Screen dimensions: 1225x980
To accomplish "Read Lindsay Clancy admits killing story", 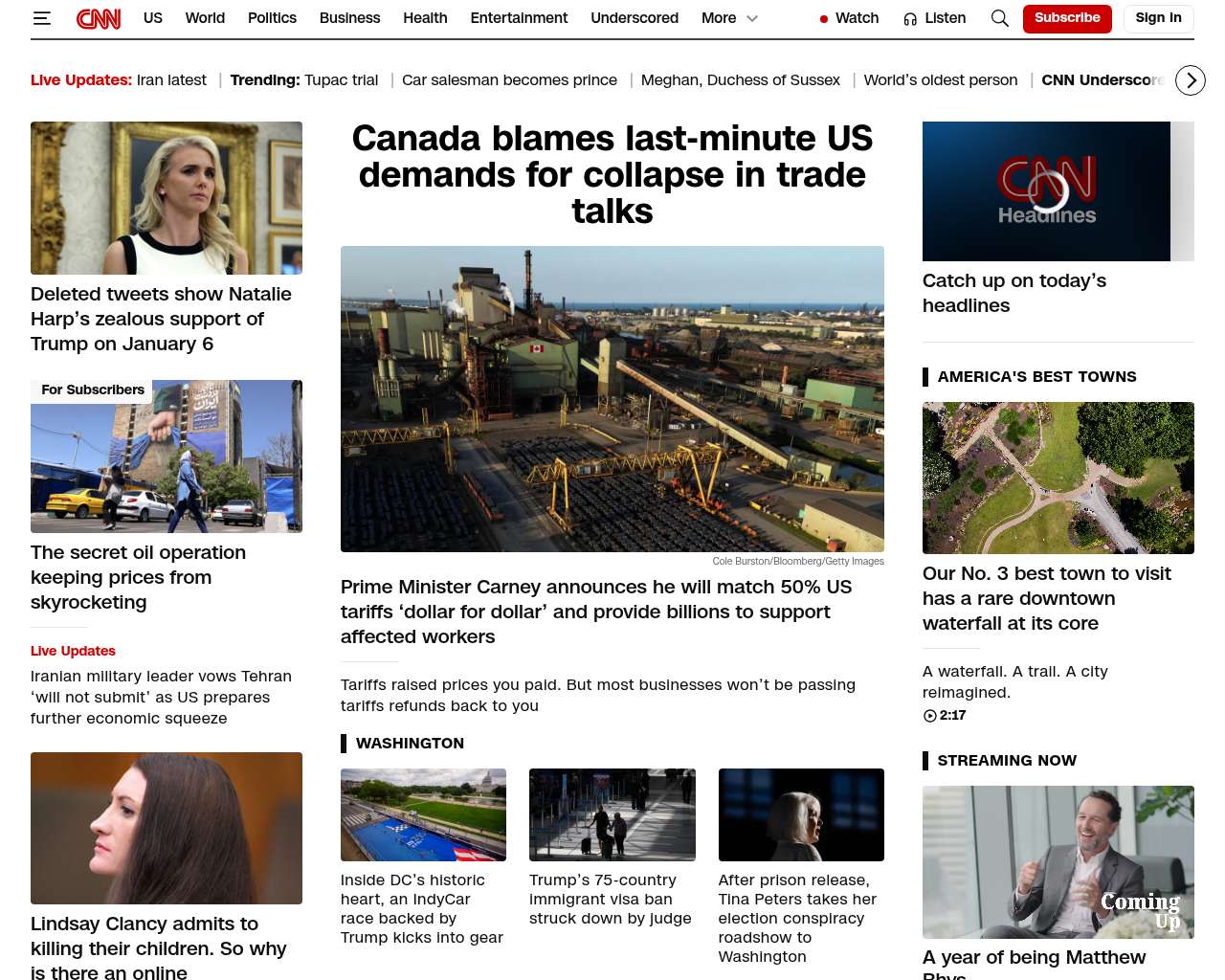I will click(x=158, y=947).
